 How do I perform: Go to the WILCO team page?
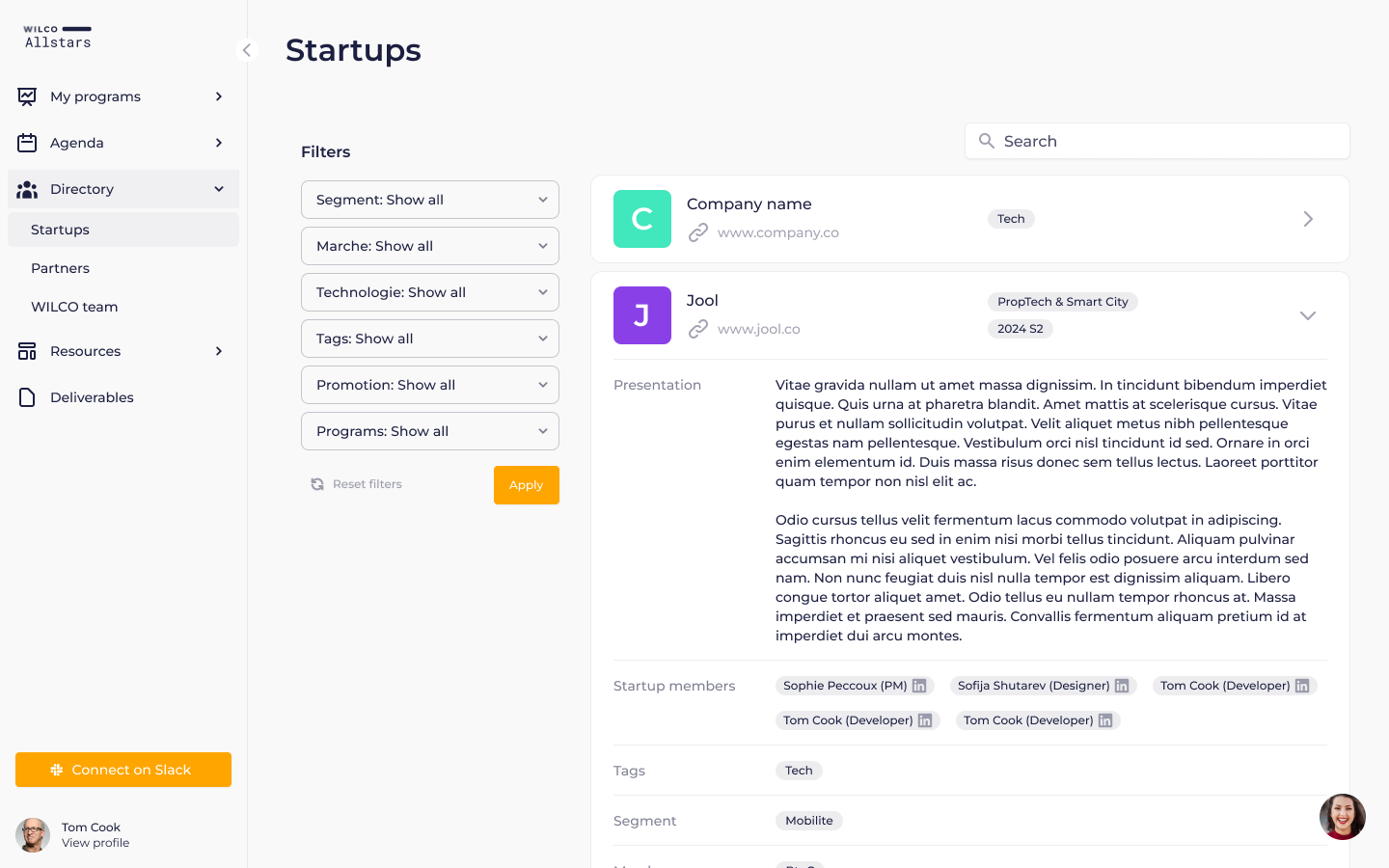pyautogui.click(x=74, y=307)
